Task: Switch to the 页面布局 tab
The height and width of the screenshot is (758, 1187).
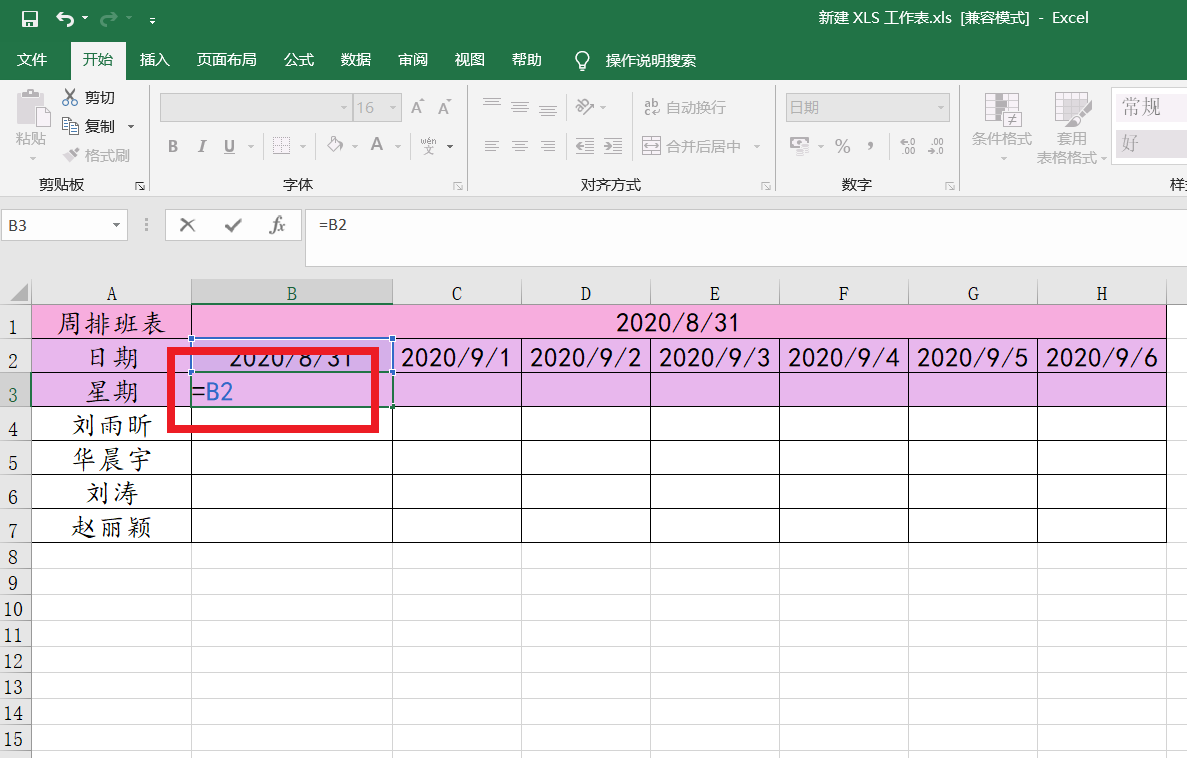Action: (226, 60)
